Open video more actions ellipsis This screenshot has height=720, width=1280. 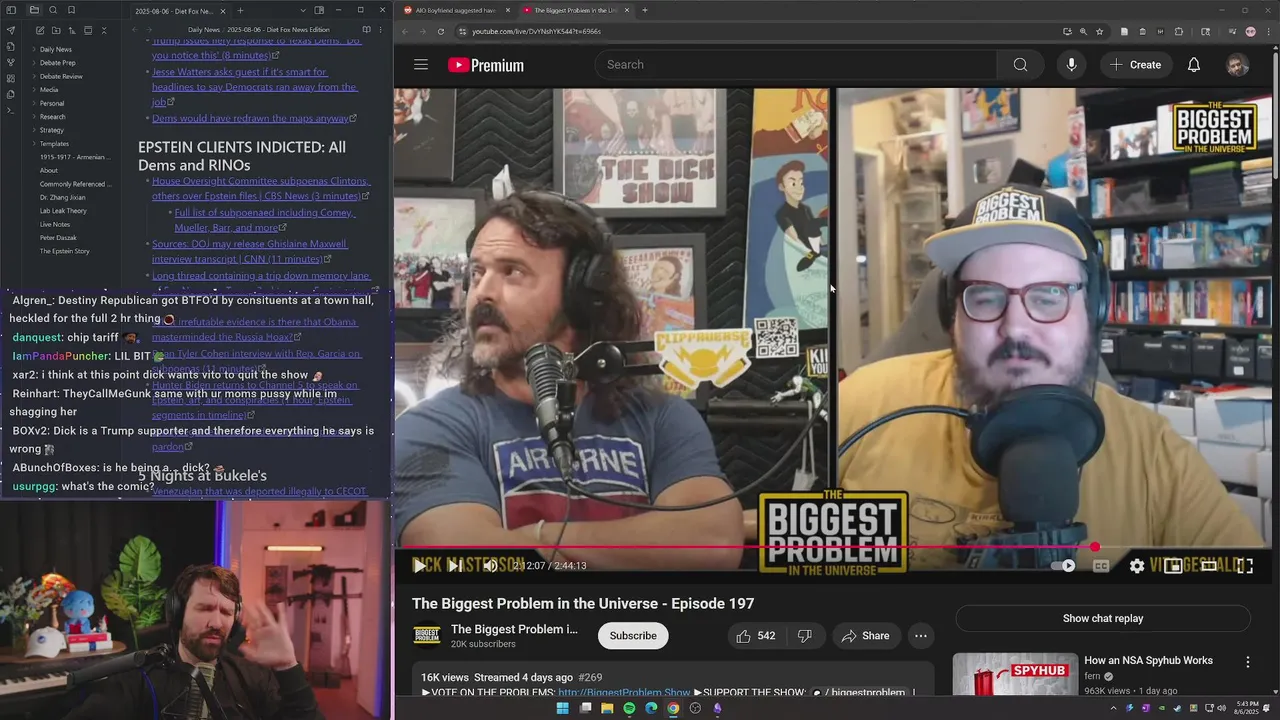[x=921, y=636]
